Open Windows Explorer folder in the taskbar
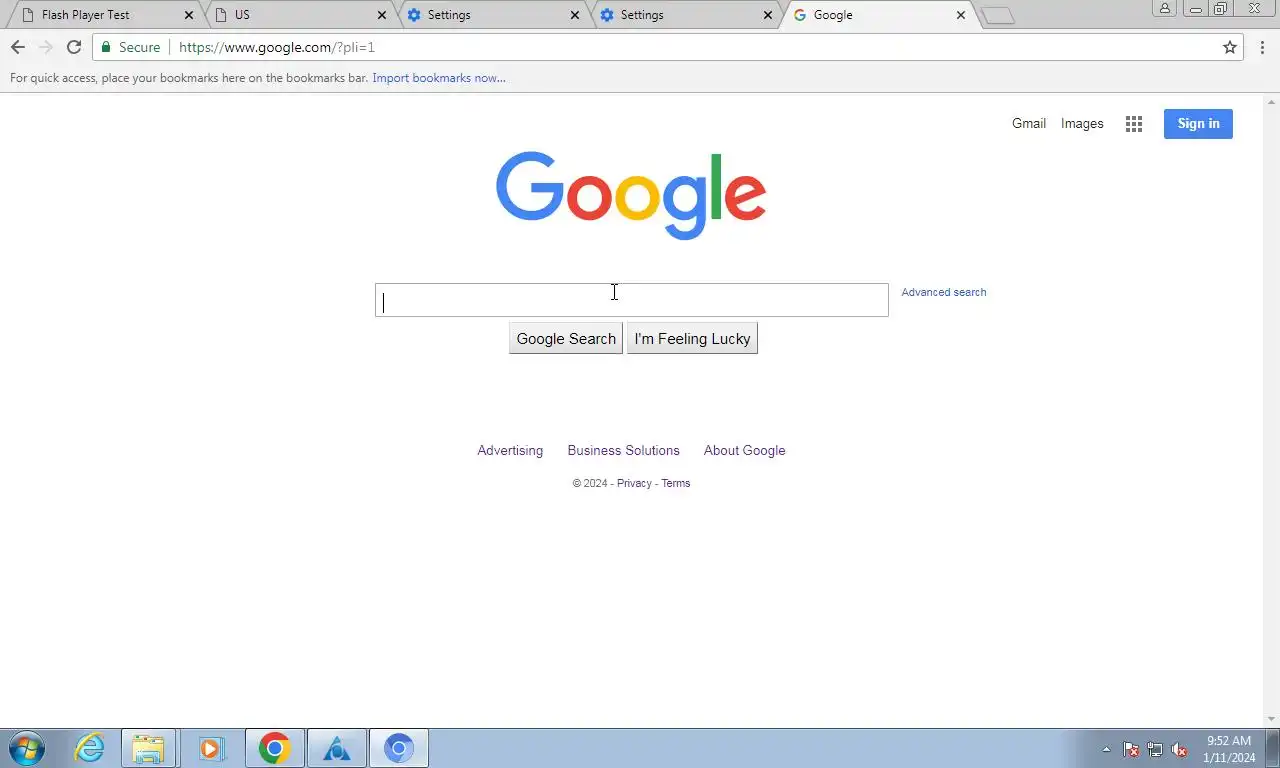Viewport: 1280px width, 768px height. coord(149,748)
